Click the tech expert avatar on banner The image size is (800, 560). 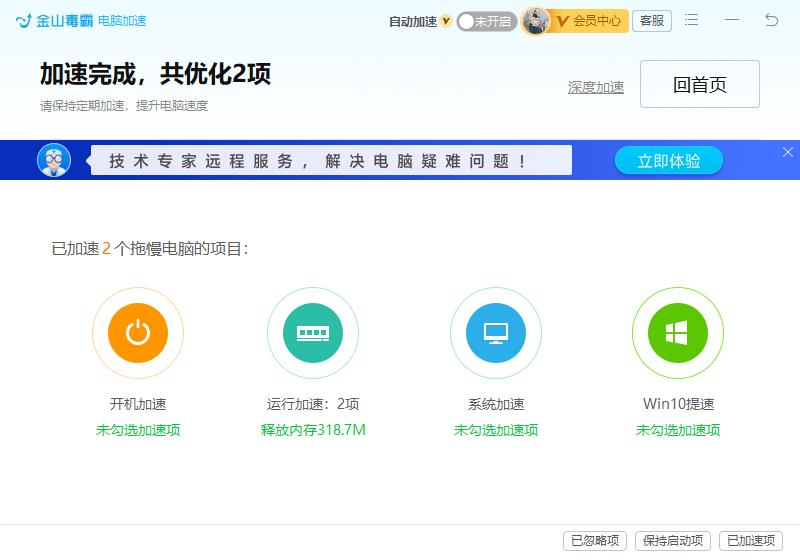pyautogui.click(x=54, y=160)
